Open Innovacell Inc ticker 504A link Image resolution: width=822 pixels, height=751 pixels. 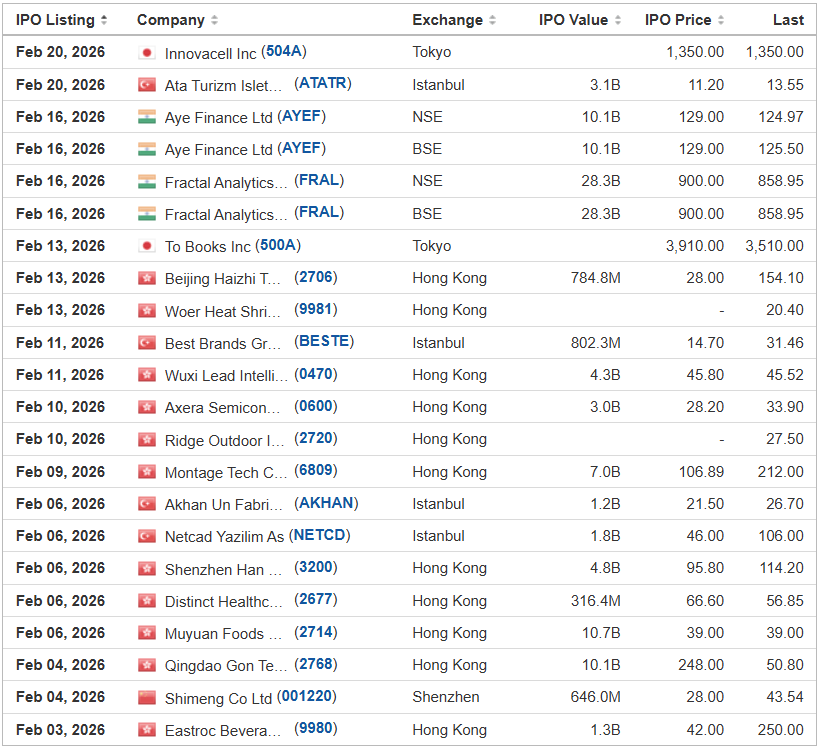[284, 51]
